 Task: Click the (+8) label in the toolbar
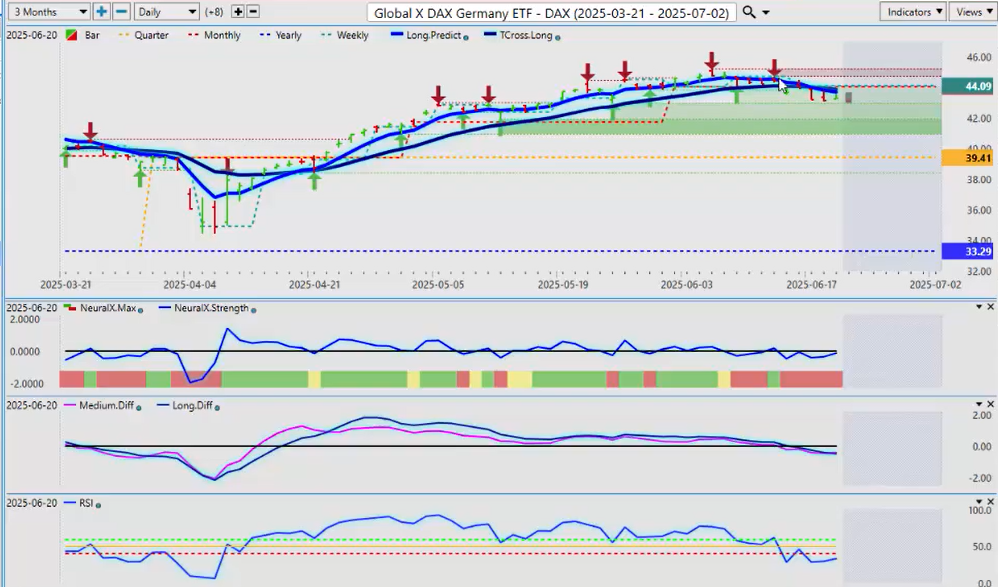pos(213,12)
